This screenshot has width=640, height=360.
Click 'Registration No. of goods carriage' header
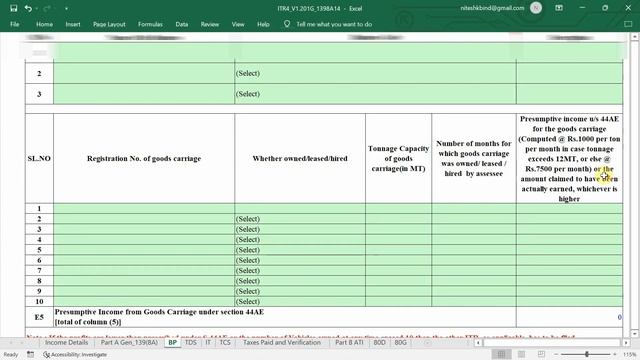144,158
